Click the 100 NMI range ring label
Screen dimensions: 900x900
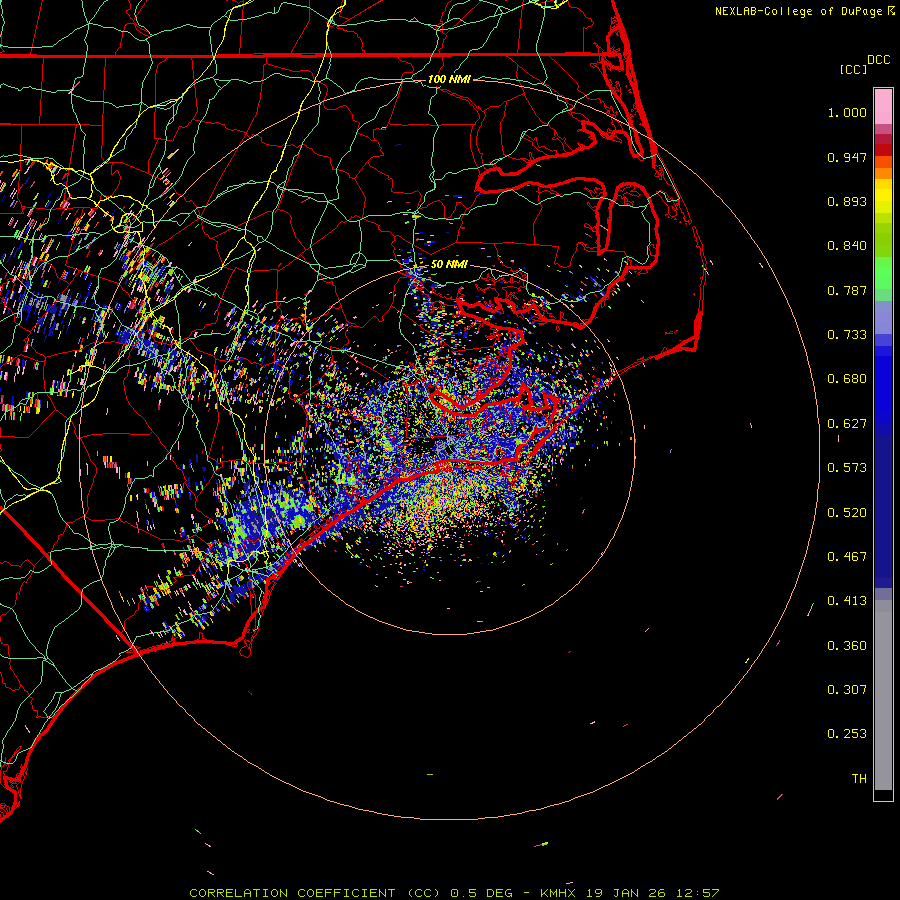449,79
